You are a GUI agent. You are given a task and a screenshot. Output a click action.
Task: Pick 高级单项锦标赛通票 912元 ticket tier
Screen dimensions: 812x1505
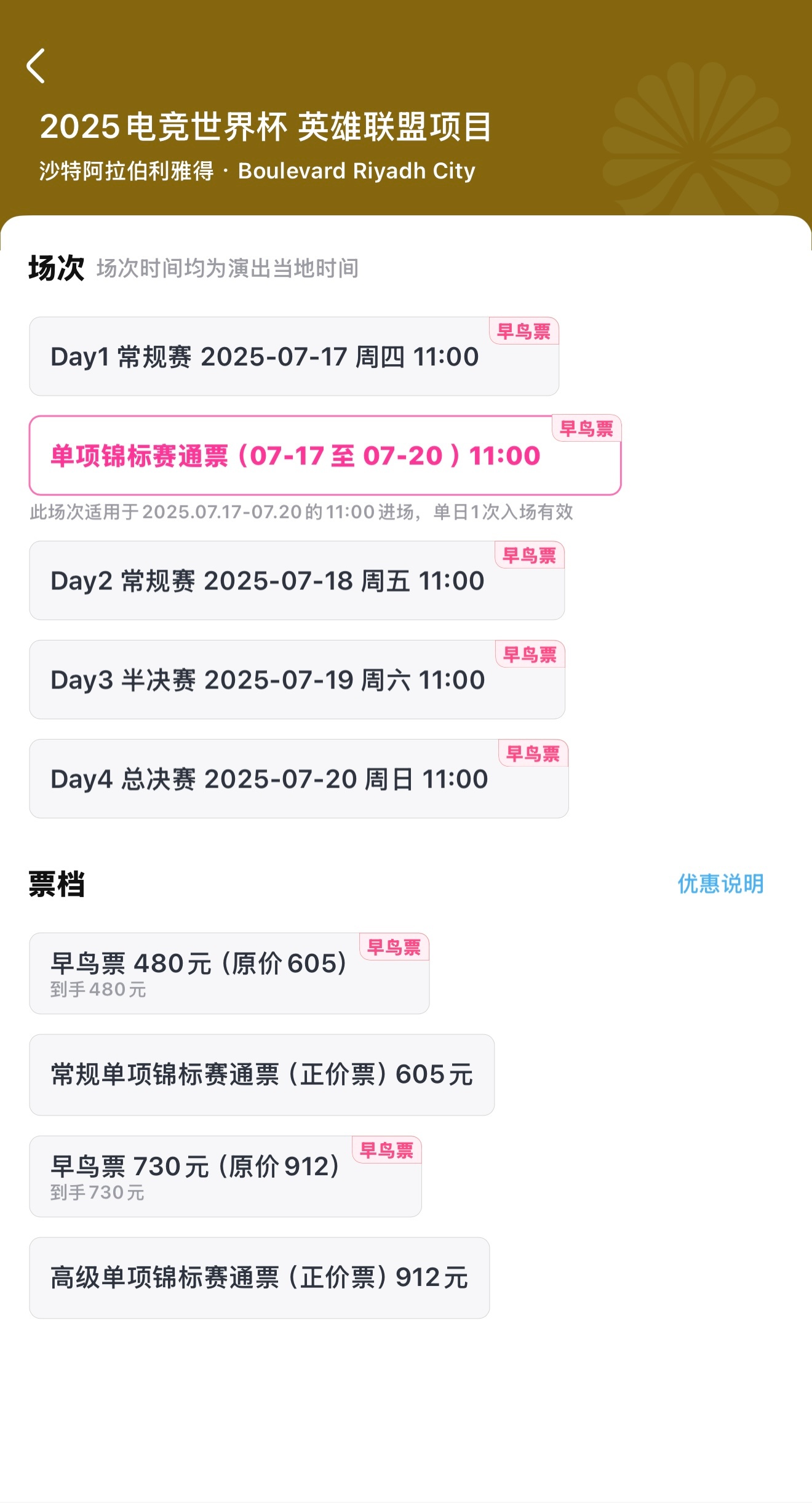click(260, 1278)
